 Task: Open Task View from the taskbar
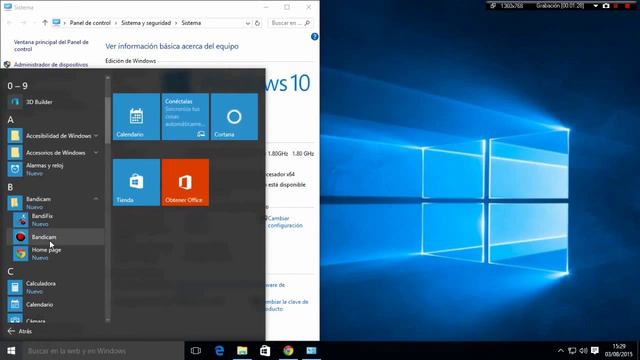tap(196, 351)
